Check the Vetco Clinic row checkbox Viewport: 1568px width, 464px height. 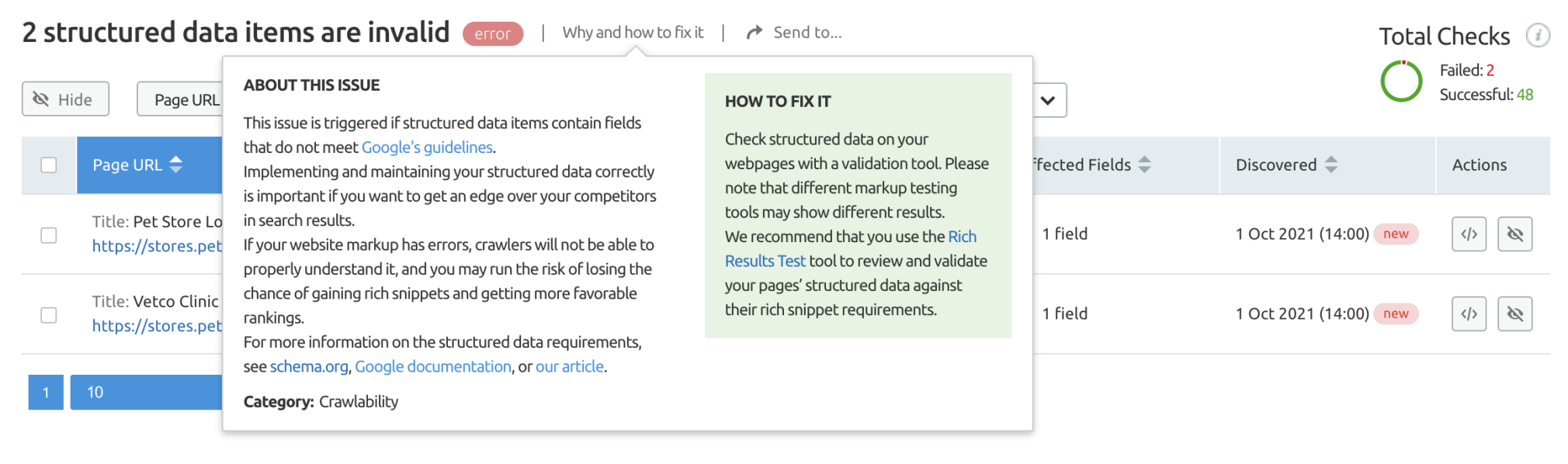pos(49,314)
